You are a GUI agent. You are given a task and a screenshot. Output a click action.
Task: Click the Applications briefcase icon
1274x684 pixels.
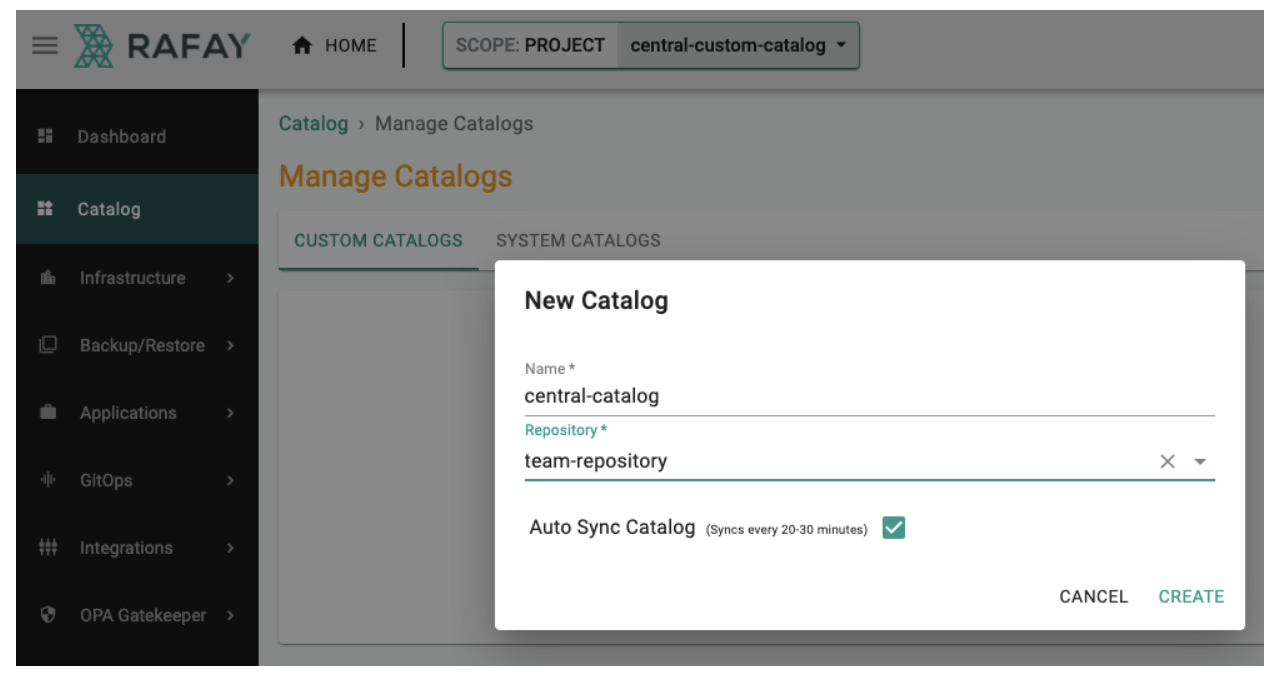pos(45,413)
